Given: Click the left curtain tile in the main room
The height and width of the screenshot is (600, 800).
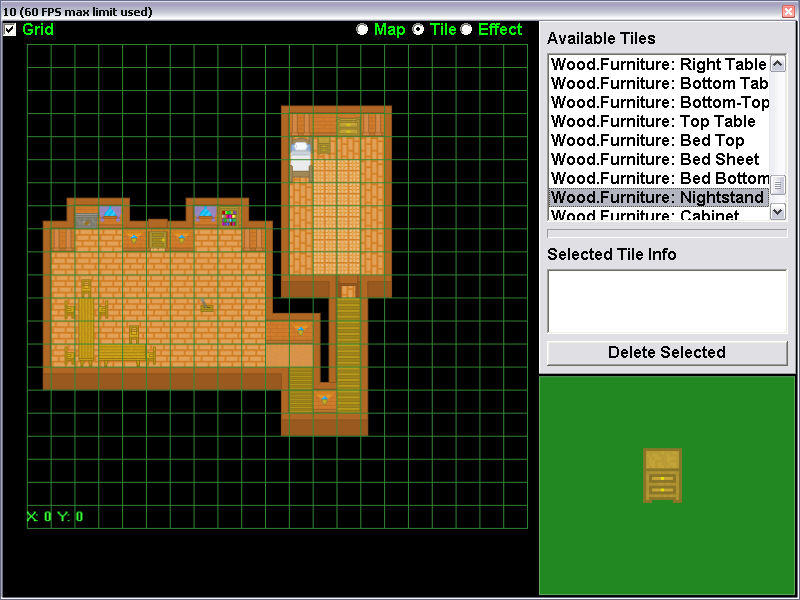Looking at the screenshot, I should coord(63,239).
